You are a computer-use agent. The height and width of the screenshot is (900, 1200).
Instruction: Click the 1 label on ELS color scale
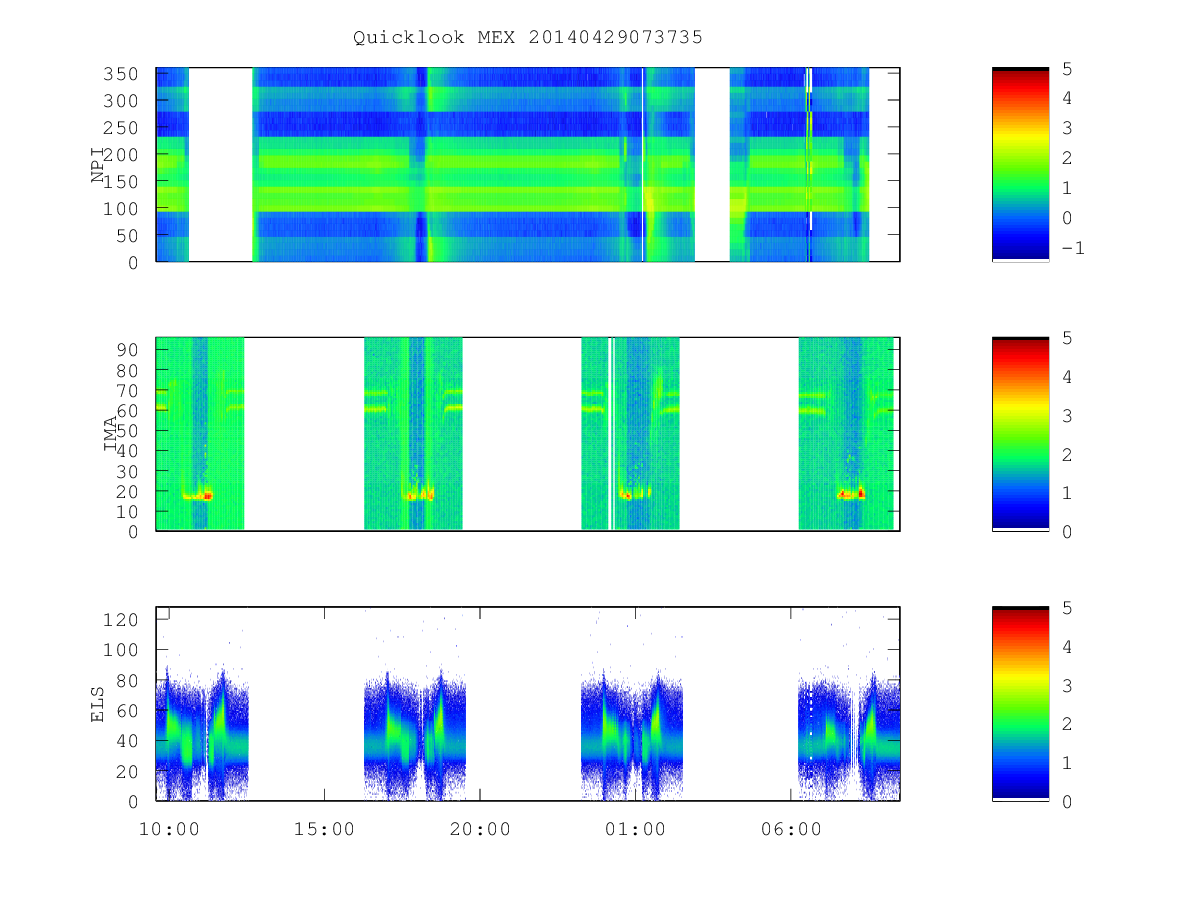pyautogui.click(x=1066, y=763)
